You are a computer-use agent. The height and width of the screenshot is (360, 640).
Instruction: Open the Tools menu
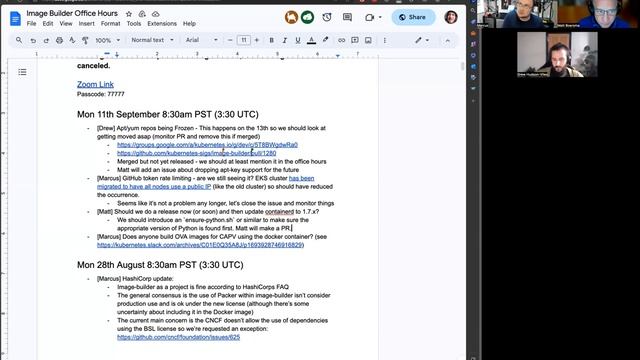[x=133, y=24]
